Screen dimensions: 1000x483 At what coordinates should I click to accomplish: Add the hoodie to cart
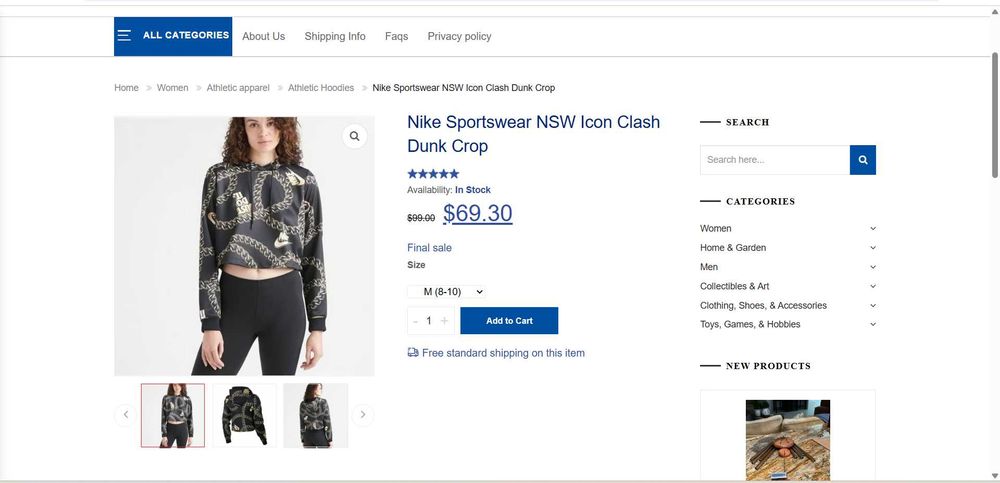pyautogui.click(x=509, y=321)
